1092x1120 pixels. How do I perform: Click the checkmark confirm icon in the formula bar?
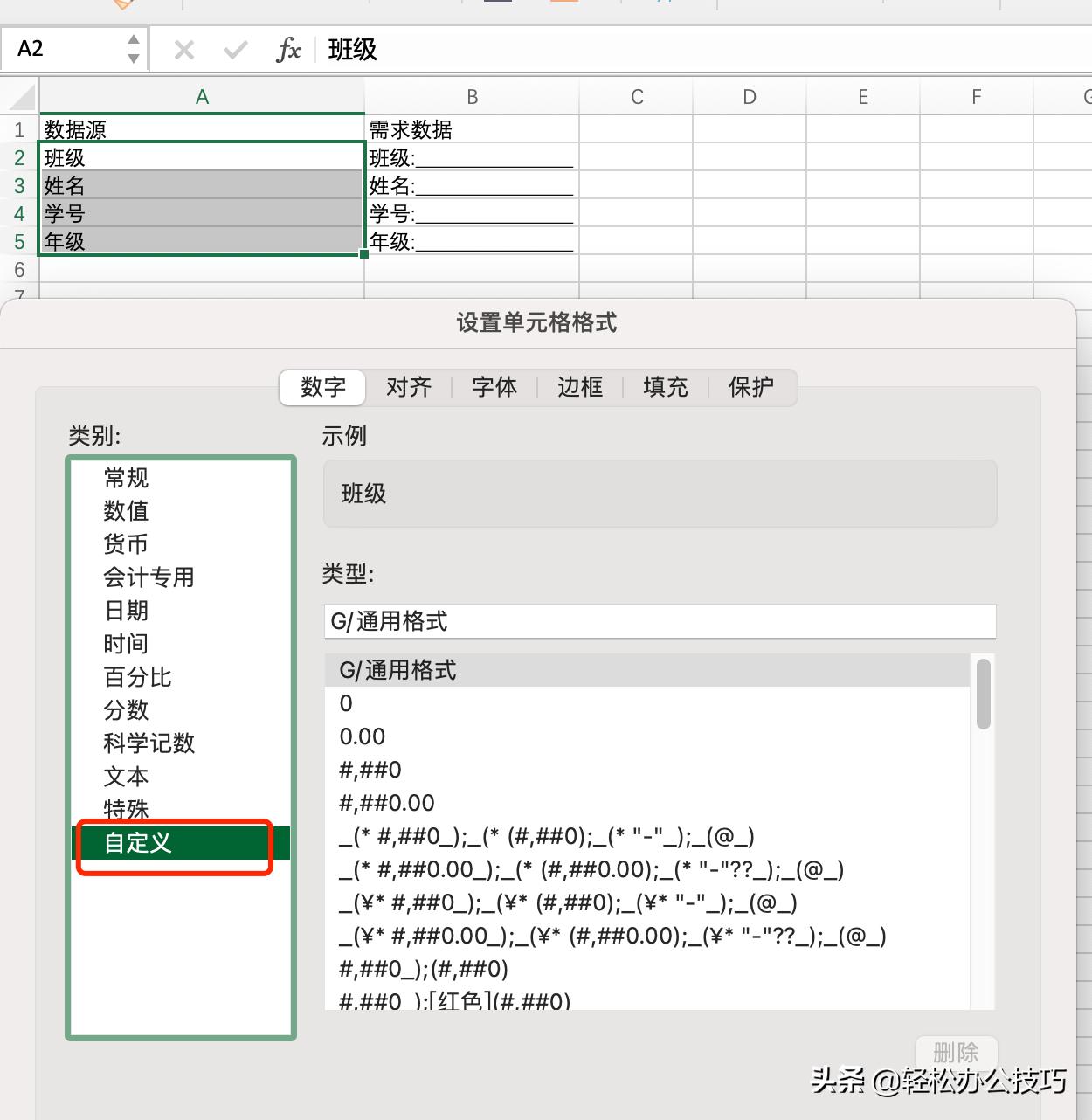(235, 49)
